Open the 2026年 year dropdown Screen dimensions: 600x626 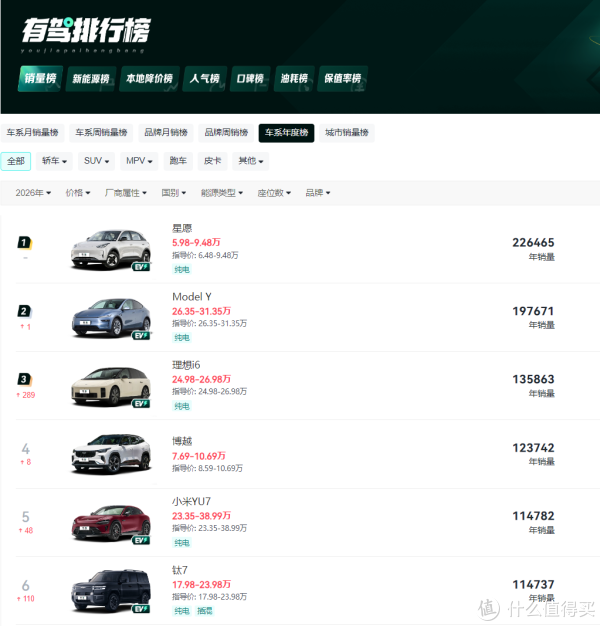tap(33, 193)
